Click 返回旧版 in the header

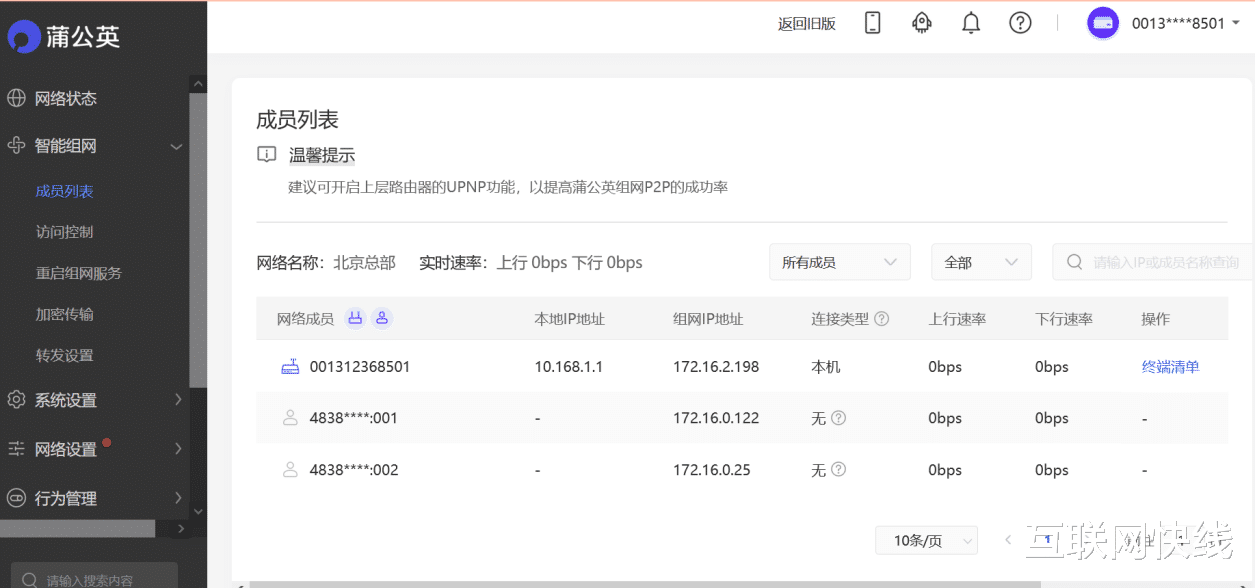tap(806, 22)
